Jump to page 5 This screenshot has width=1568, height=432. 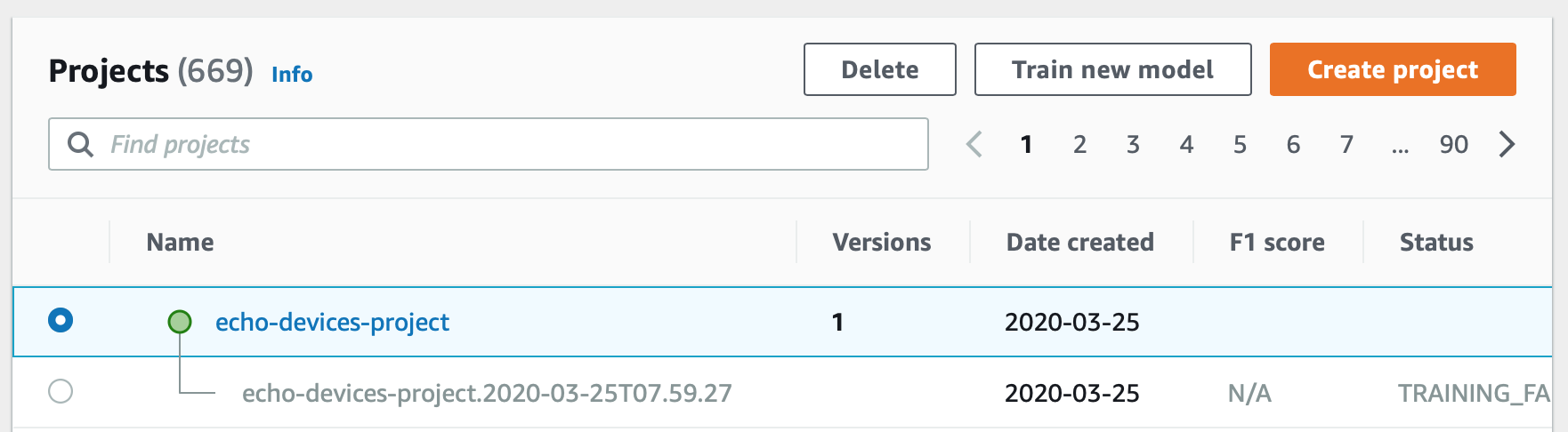pyautogui.click(x=1240, y=144)
